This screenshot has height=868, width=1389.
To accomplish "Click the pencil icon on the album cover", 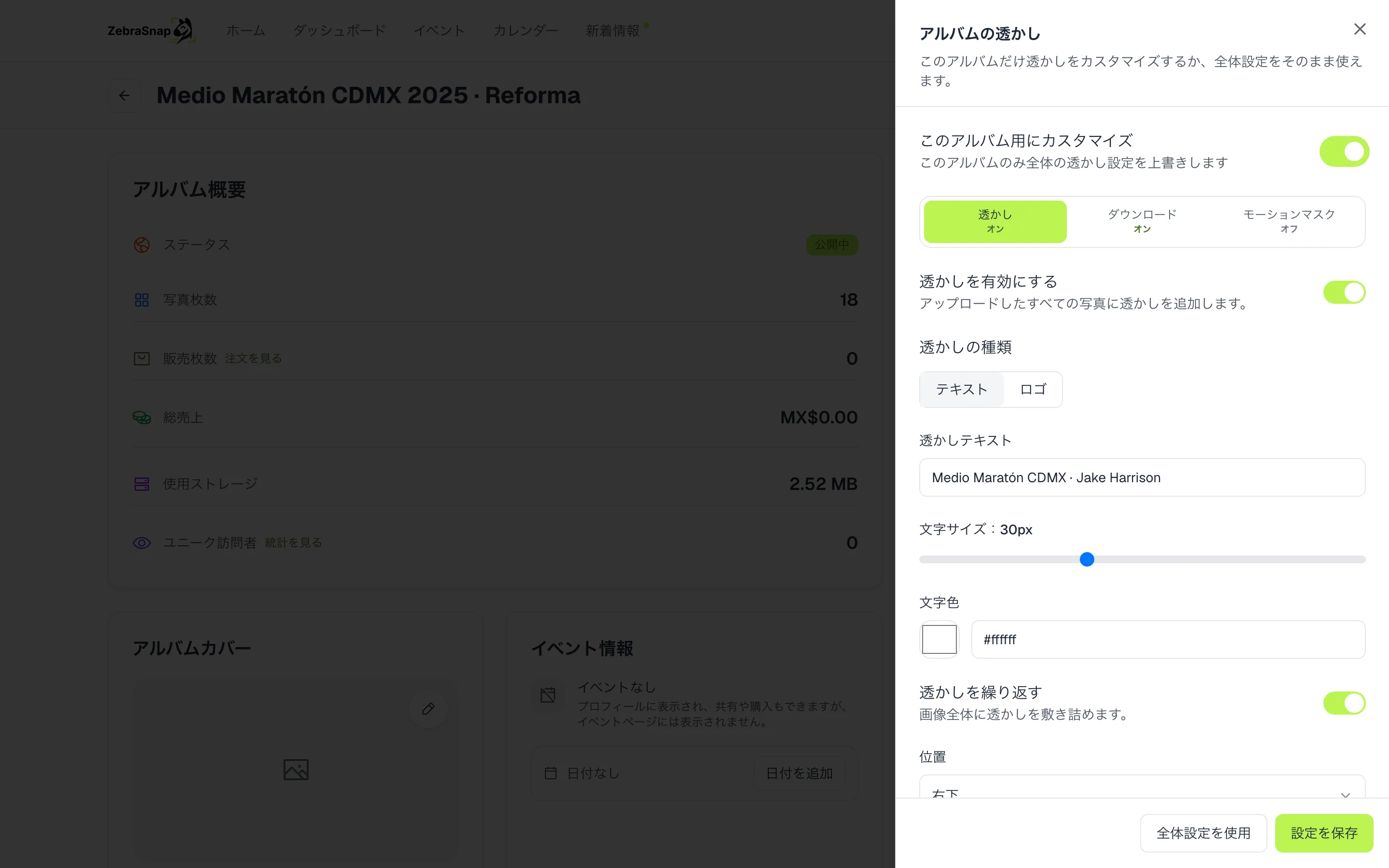I will coord(428,708).
